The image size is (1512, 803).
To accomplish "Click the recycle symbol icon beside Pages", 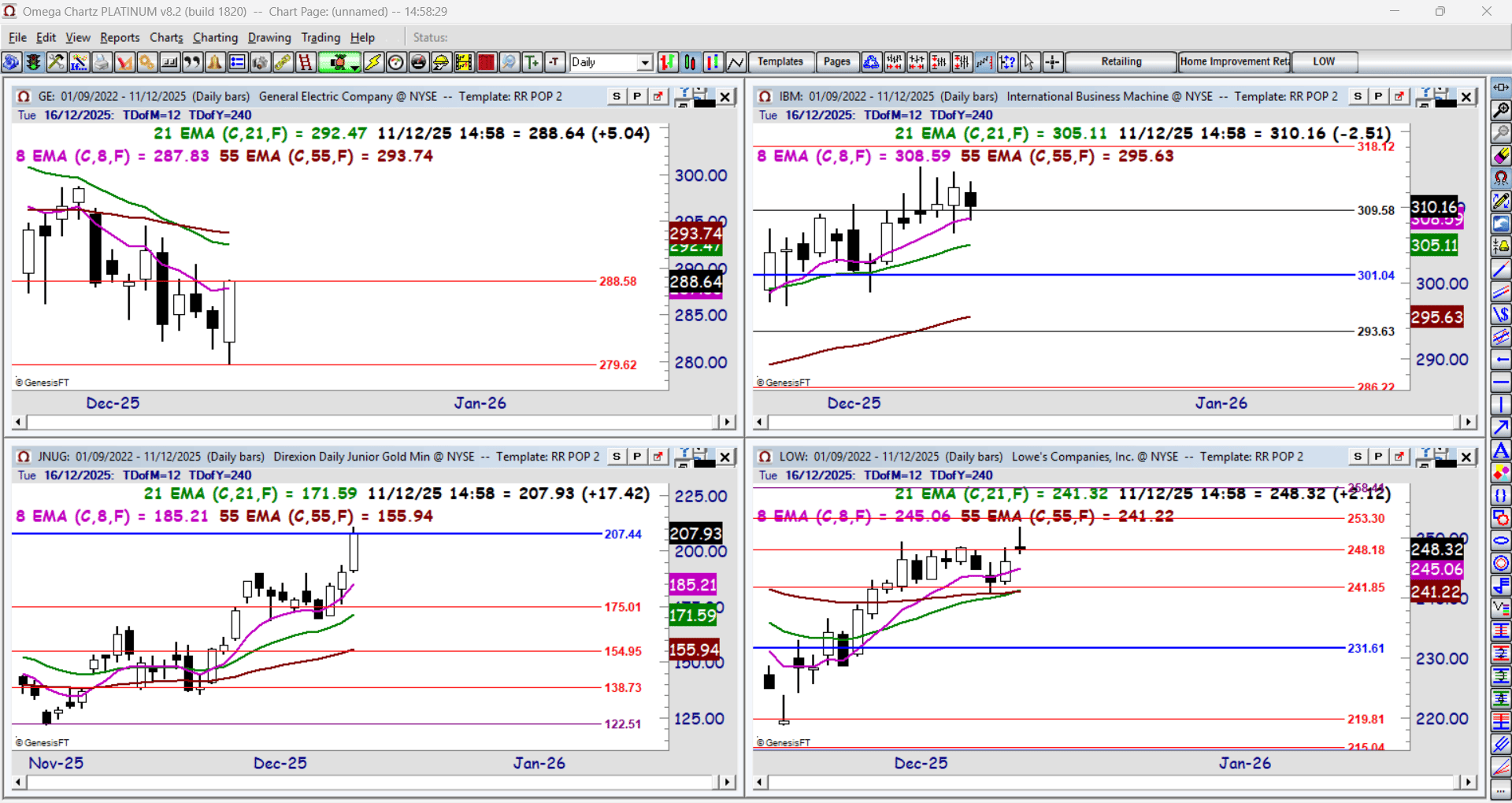I will [871, 62].
